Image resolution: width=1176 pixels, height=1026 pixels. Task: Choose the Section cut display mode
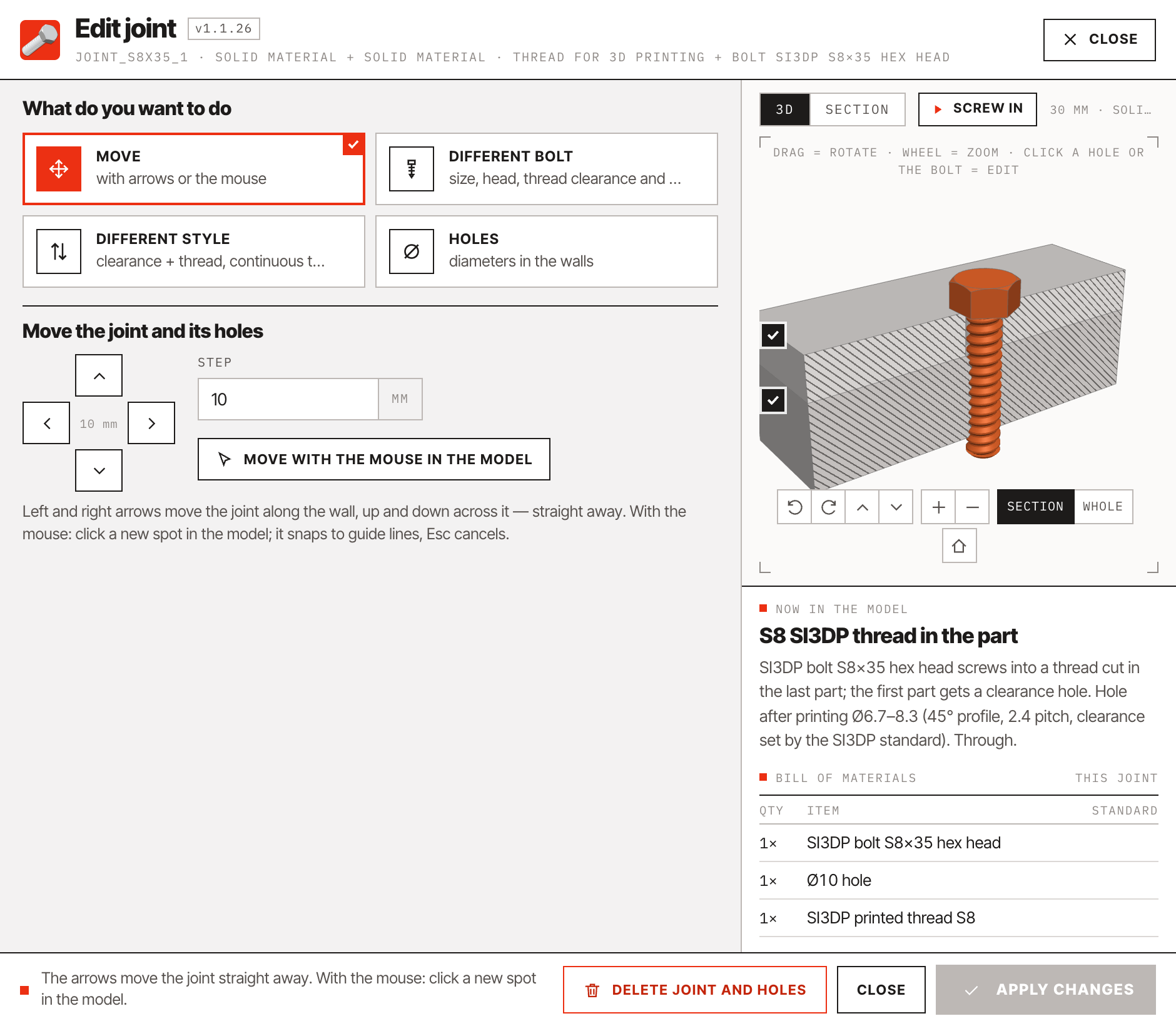click(1035, 507)
